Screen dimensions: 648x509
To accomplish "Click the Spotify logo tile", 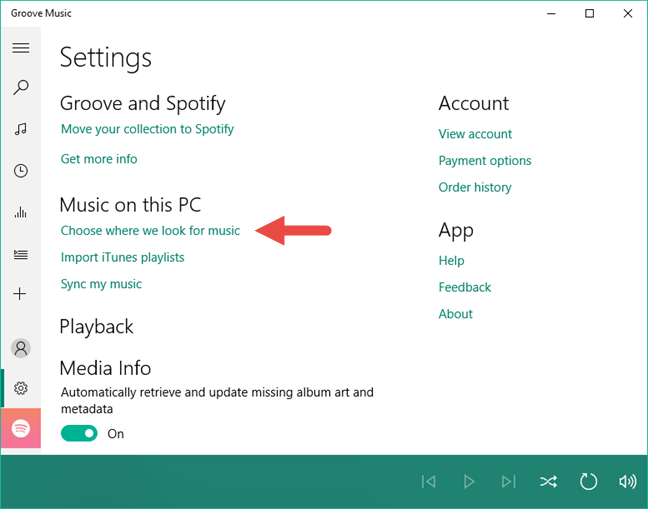I will point(21,428).
